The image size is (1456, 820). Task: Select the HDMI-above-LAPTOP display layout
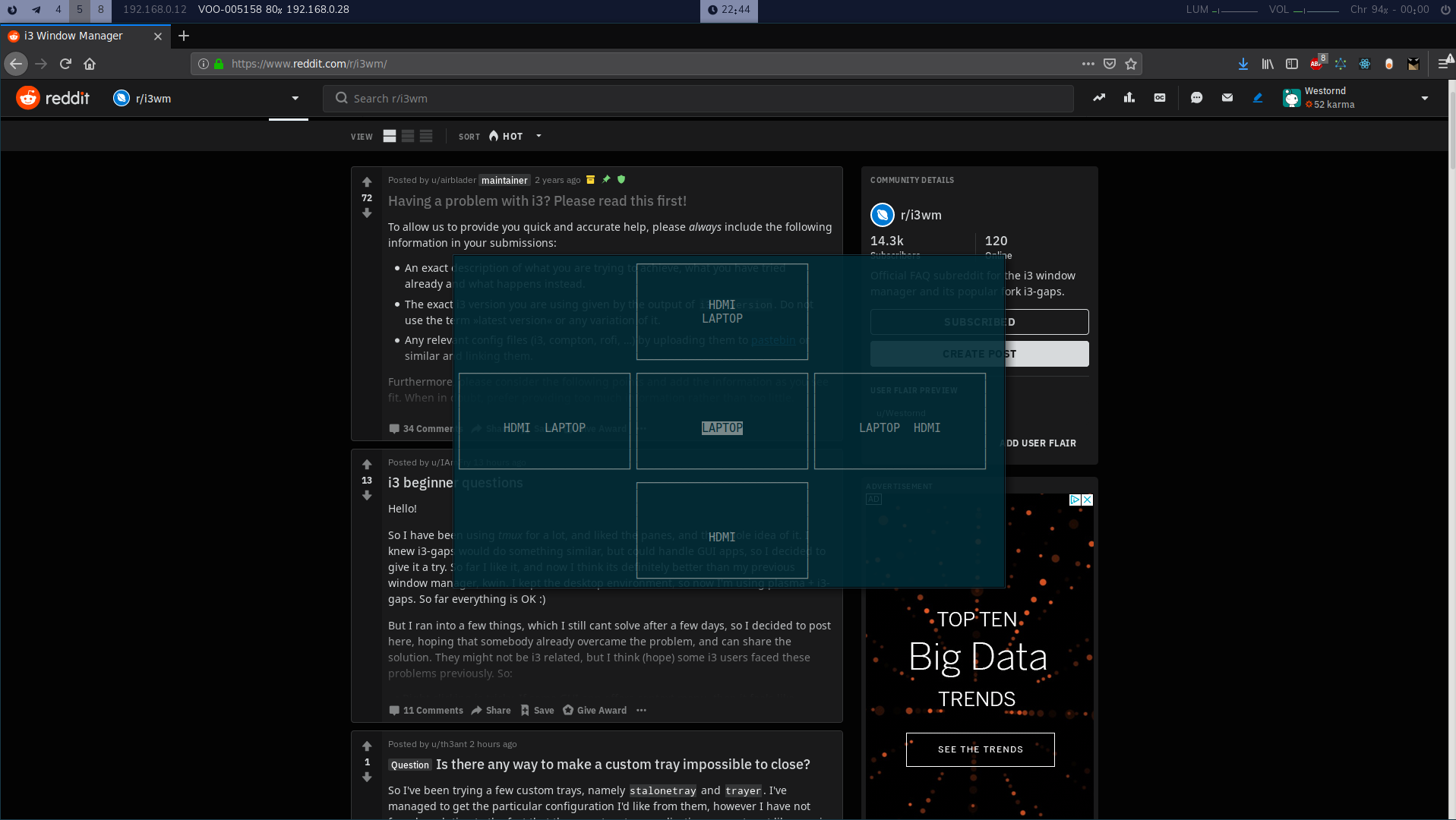pos(722,311)
